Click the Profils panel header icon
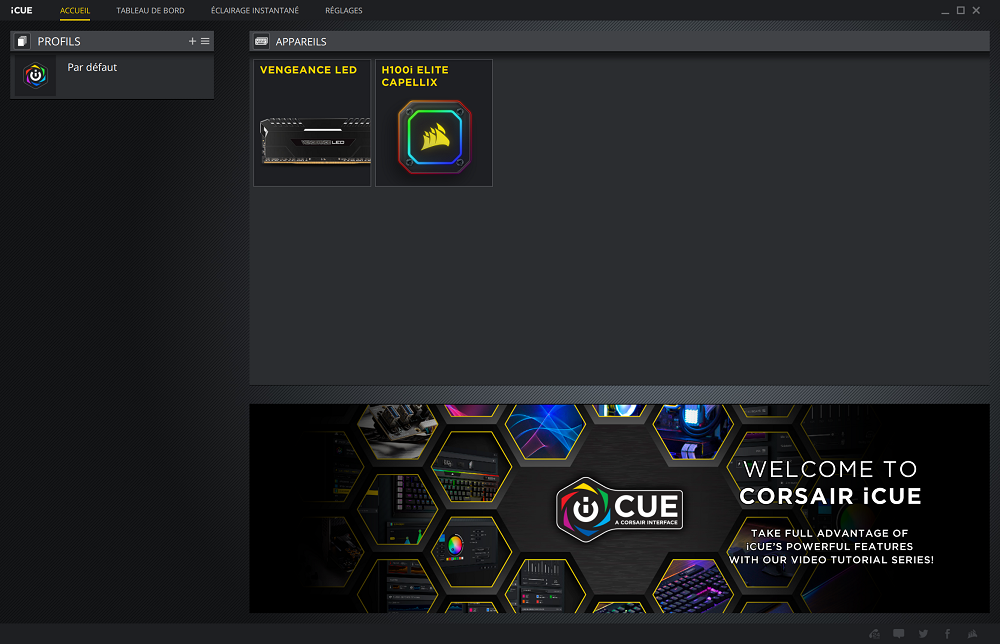 click(x=23, y=41)
